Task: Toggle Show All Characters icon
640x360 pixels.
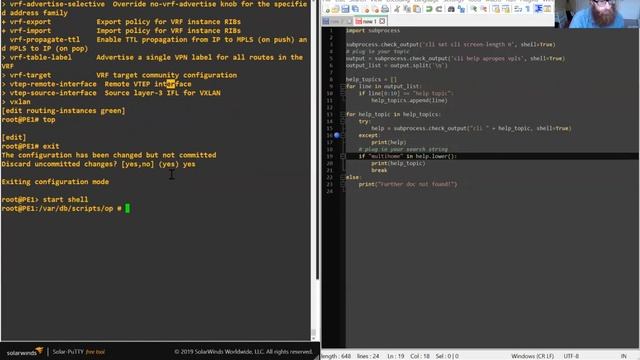Action: tap(528, 9)
